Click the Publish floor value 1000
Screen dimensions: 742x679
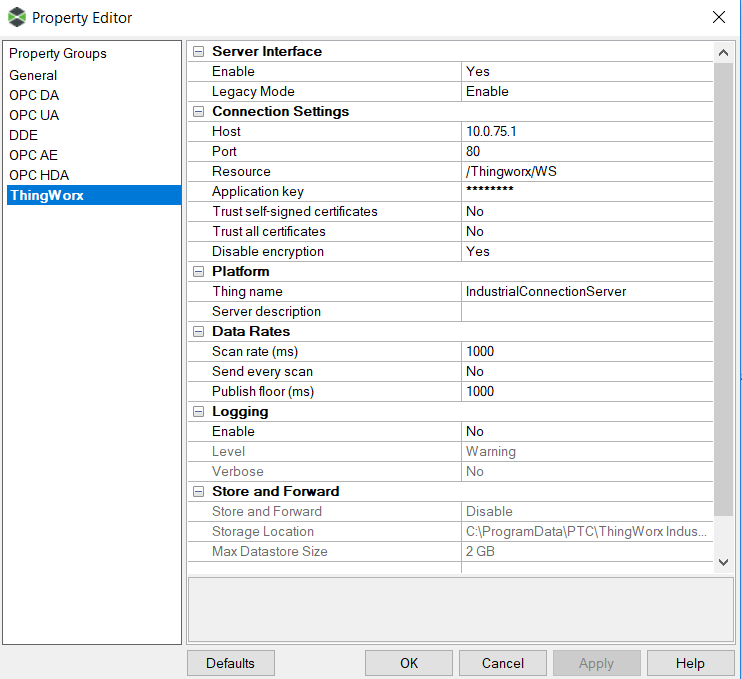[x=587, y=391]
